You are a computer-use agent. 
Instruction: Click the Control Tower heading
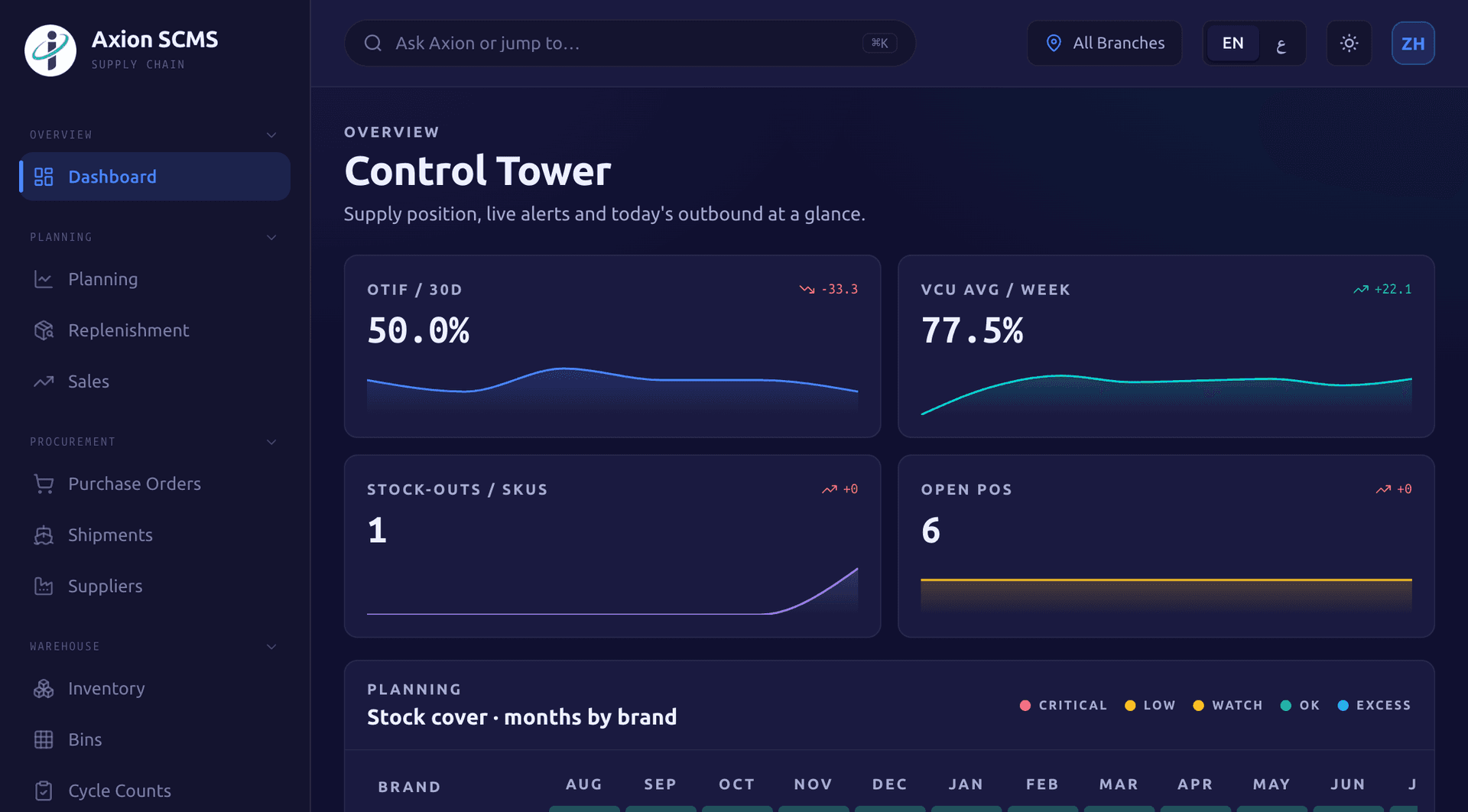coord(478,171)
